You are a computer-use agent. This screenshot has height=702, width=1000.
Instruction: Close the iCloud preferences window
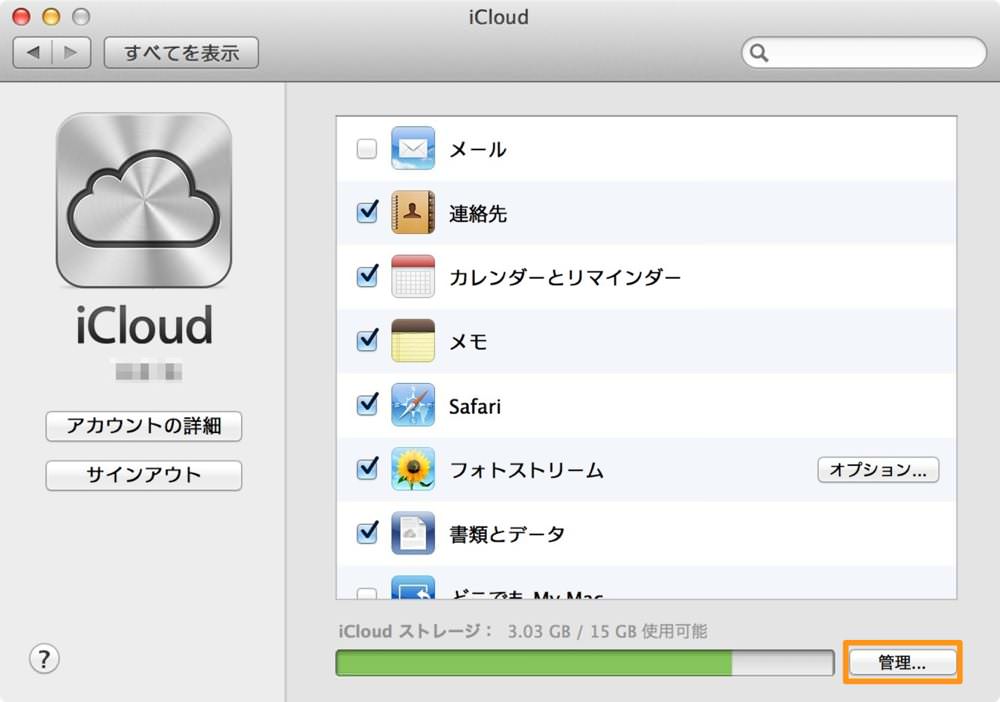coord(21,17)
